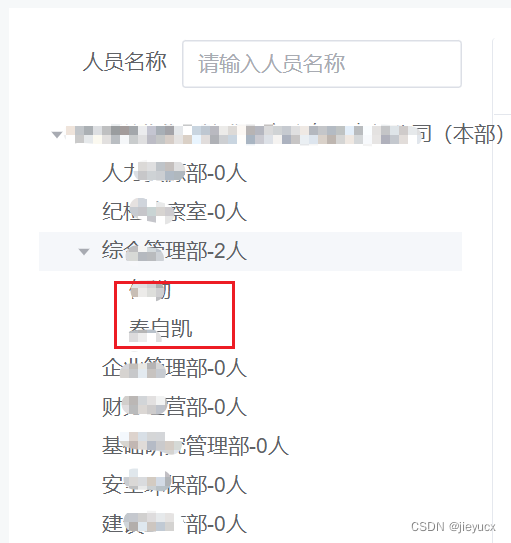Image resolution: width=511 pixels, height=543 pixels.
Task: Select the 建…部-0人 department
Action: click(x=174, y=524)
